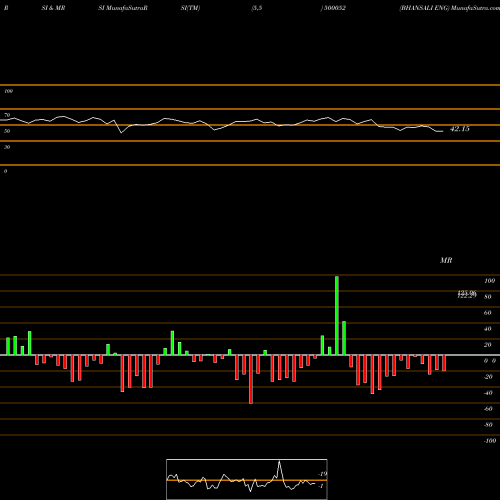Click the MR axis label -60
Image resolution: width=500 pixels, height=500 pixels.
click(x=488, y=409)
